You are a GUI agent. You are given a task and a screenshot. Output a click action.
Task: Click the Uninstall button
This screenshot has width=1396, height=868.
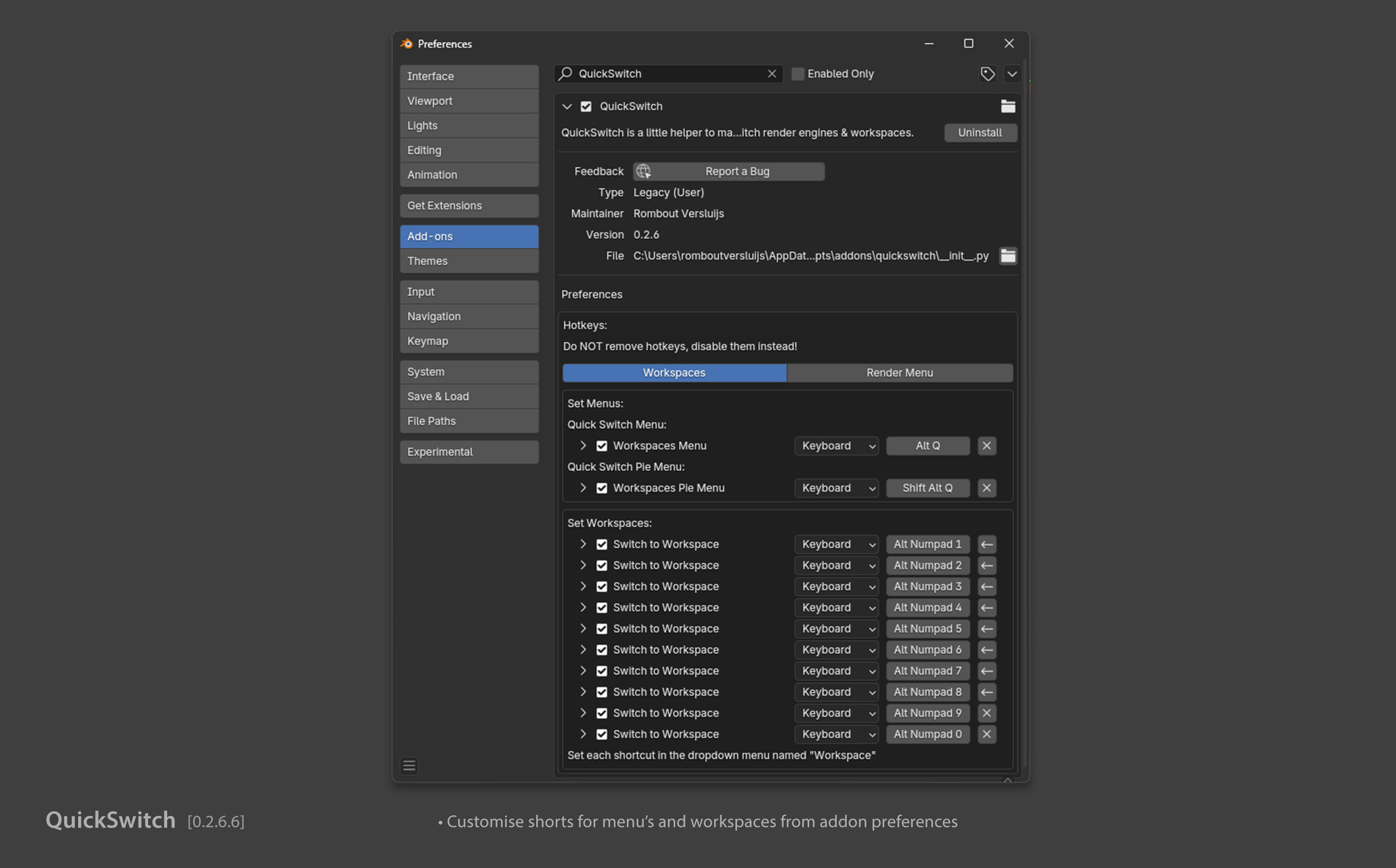980,133
